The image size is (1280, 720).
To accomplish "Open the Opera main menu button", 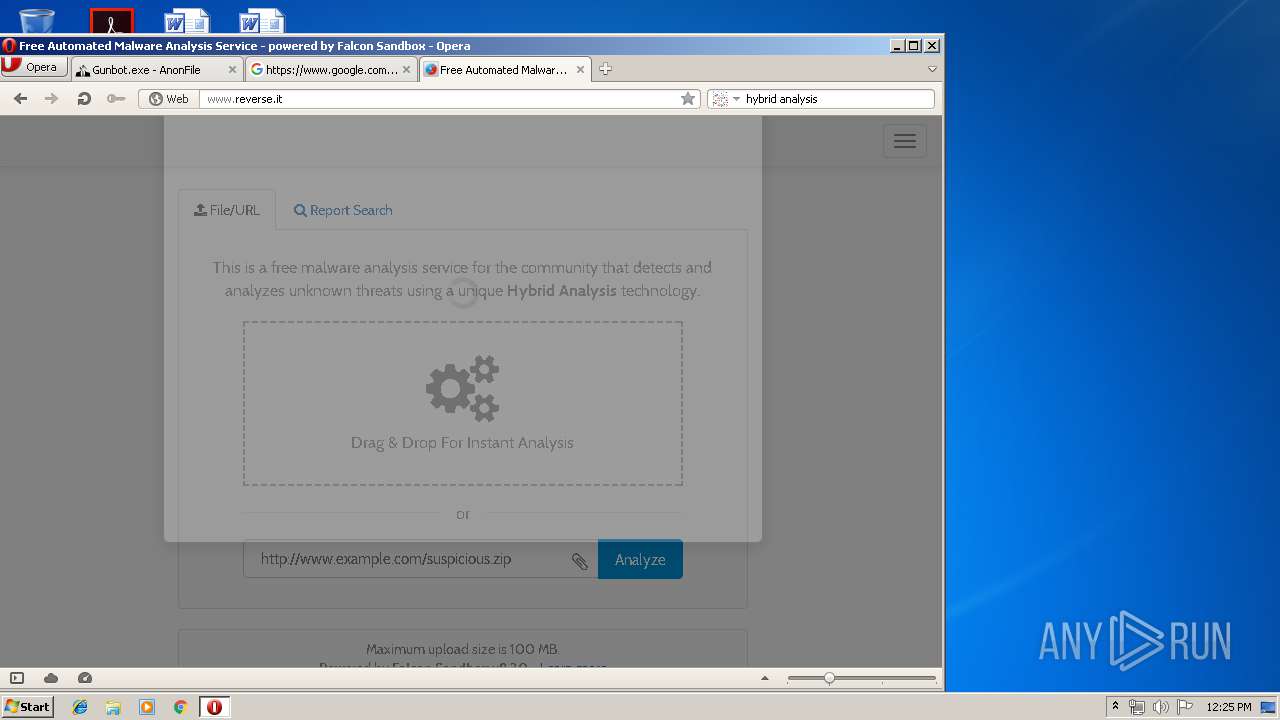I will point(34,67).
